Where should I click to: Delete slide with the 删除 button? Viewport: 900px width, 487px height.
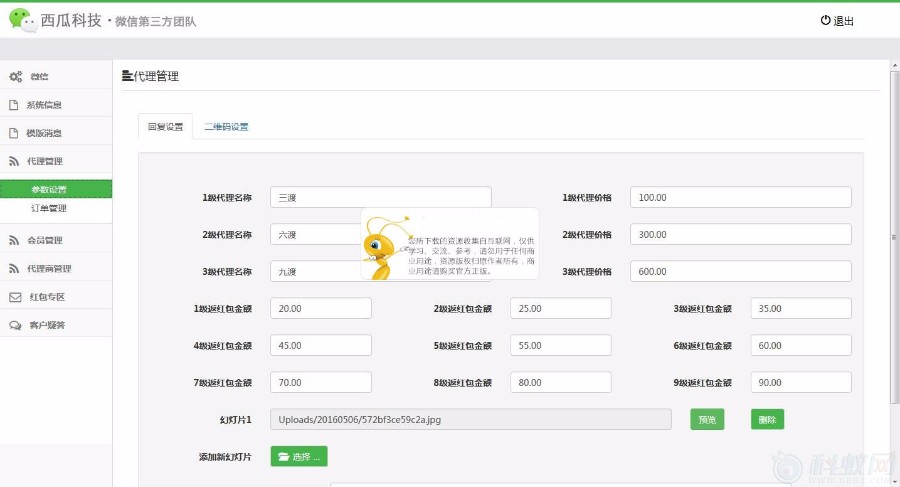click(x=767, y=419)
